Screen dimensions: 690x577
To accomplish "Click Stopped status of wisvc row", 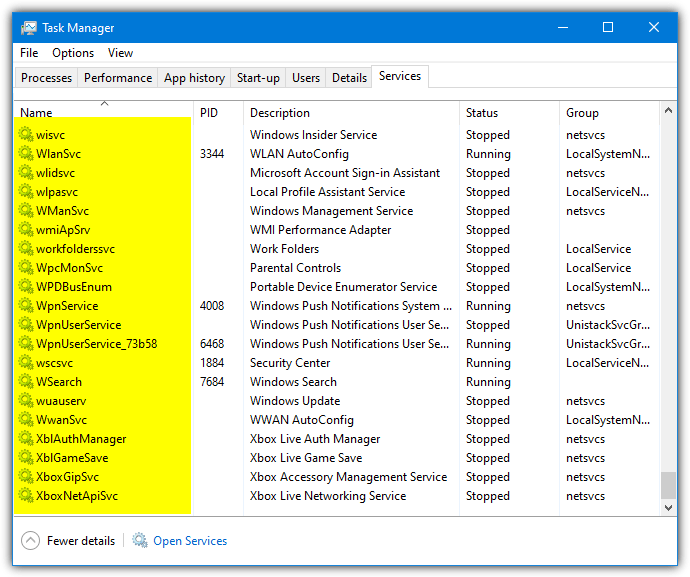I will [488, 135].
